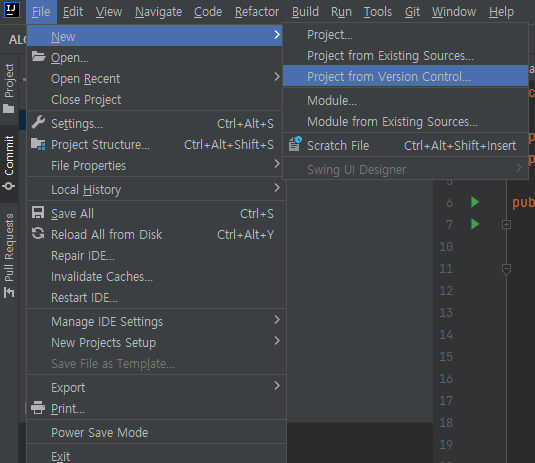Expand the Open Recent submenu
The height and width of the screenshot is (463, 535).
point(156,79)
